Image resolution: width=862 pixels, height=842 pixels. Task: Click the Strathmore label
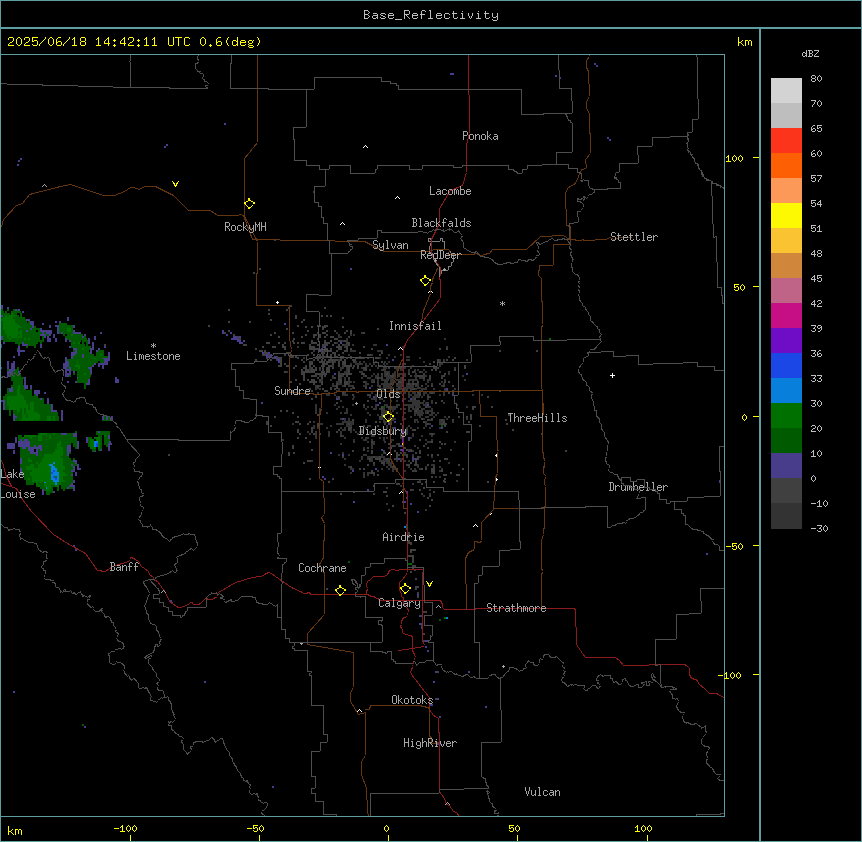pos(516,608)
